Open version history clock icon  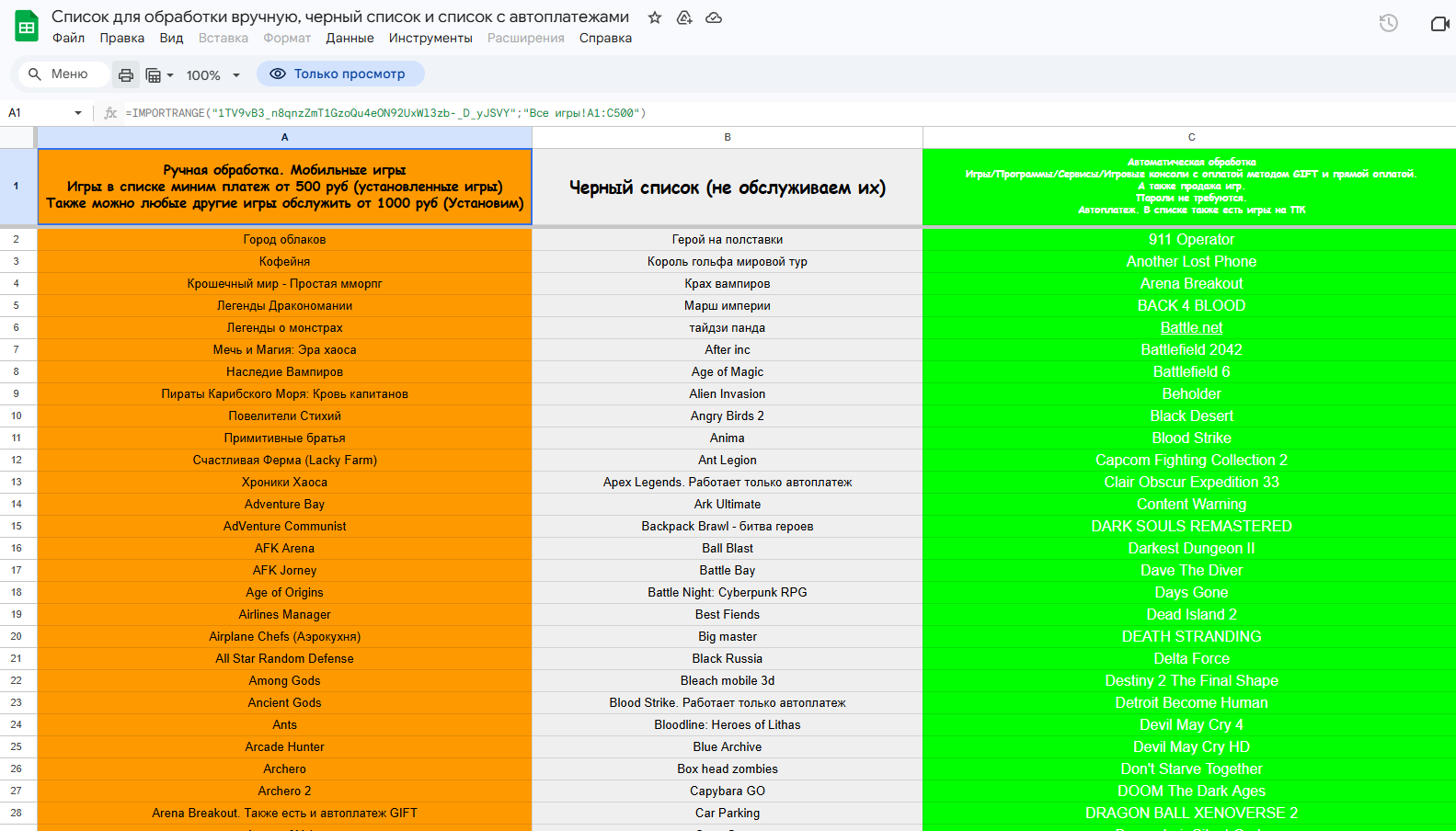pos(1388,23)
